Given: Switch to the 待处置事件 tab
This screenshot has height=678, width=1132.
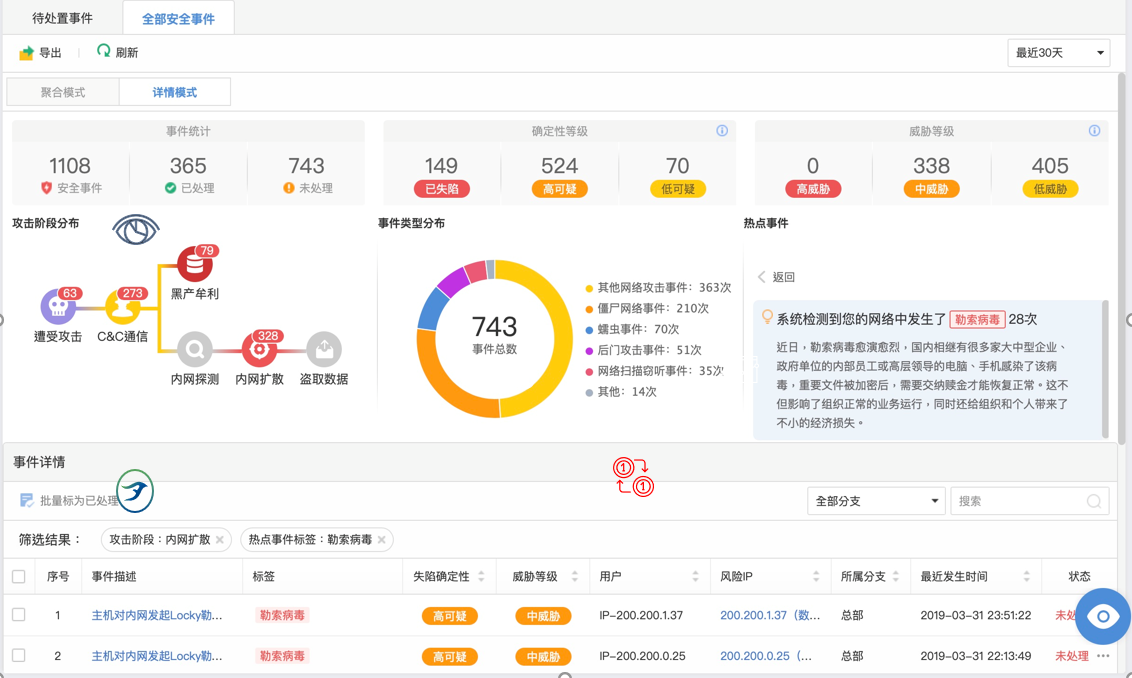Looking at the screenshot, I should [62, 18].
